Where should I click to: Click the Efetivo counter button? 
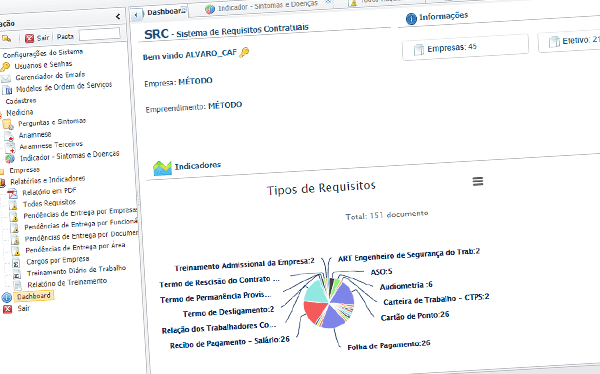[x=569, y=41]
